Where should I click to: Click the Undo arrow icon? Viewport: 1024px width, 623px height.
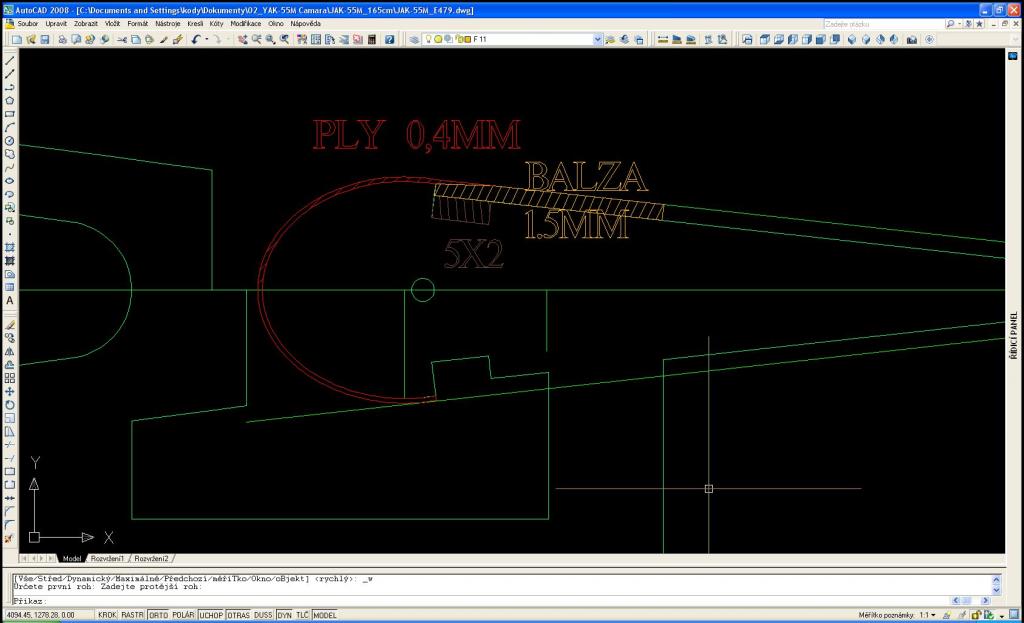point(196,39)
